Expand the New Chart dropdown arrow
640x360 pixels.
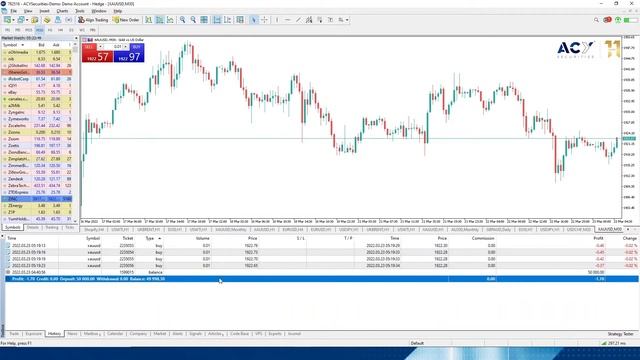[x=13, y=20]
